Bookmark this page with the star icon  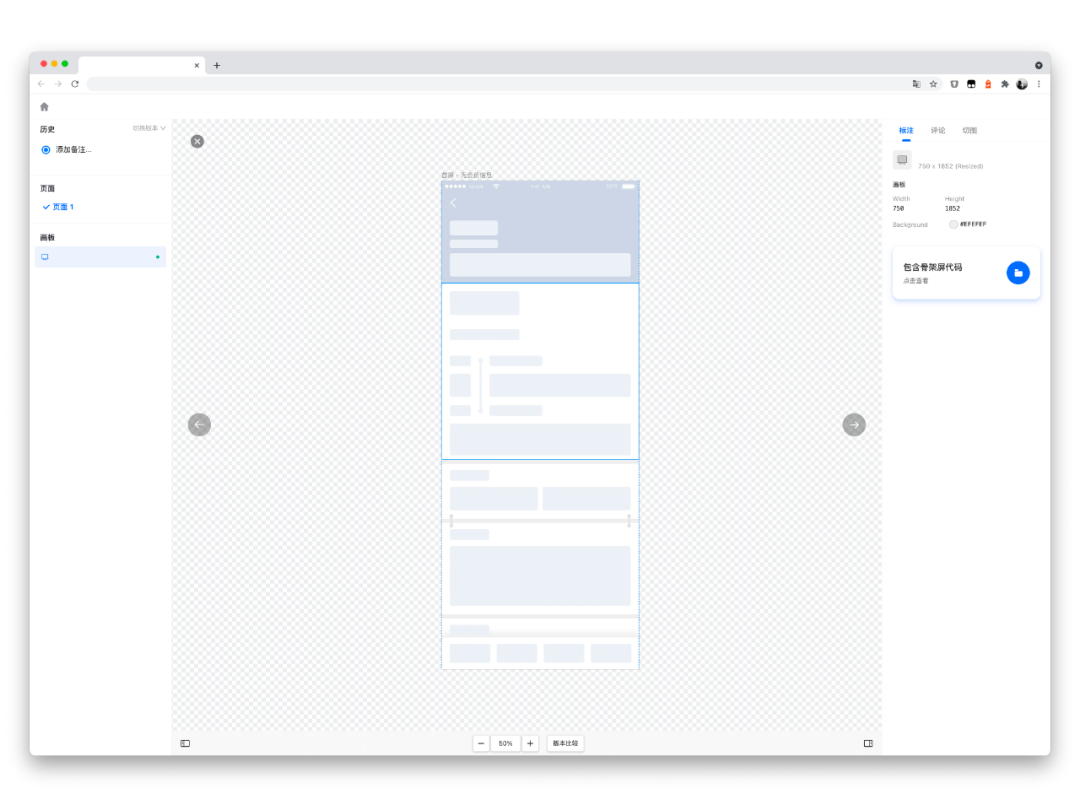tap(933, 84)
